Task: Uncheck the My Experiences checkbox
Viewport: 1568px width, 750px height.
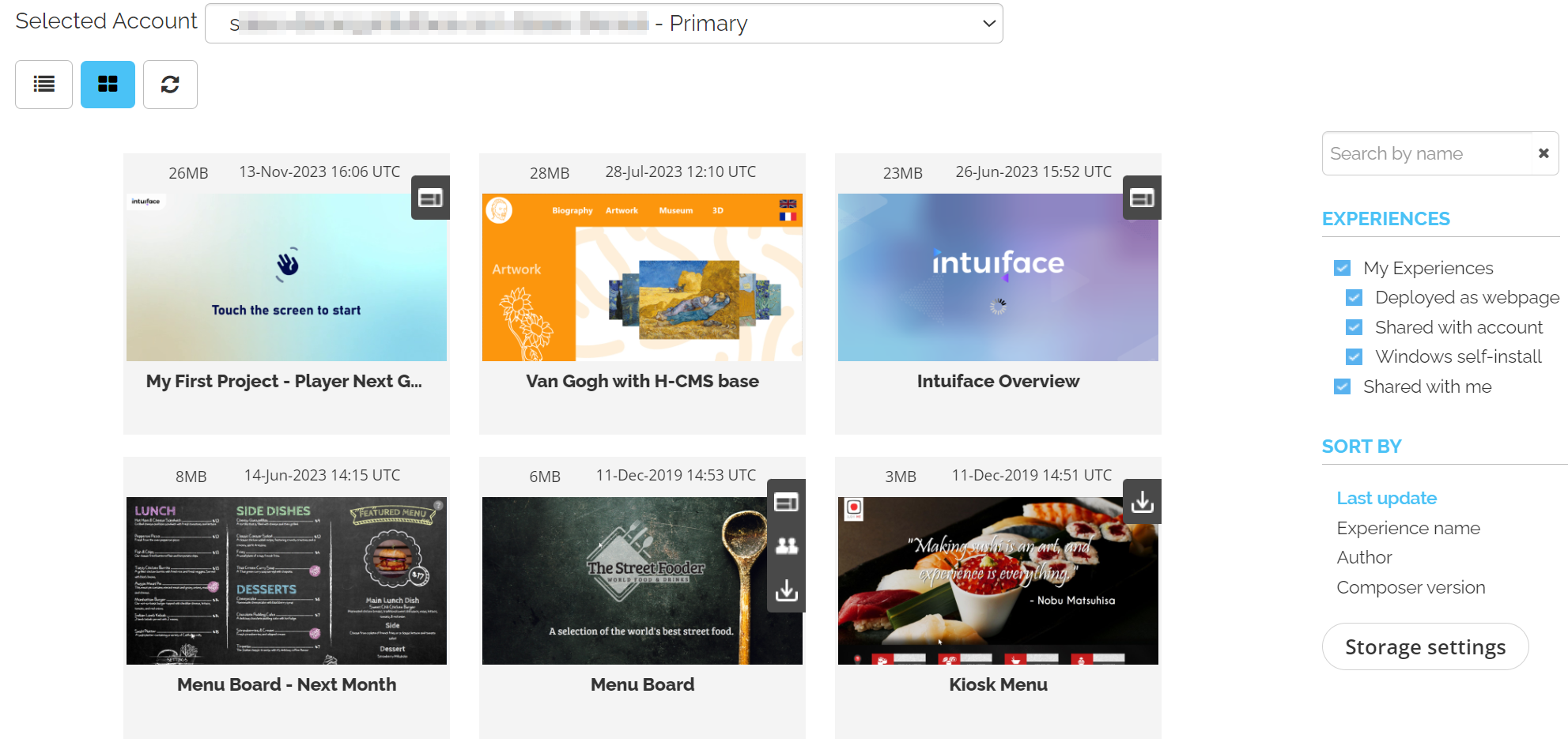Action: 1342,268
